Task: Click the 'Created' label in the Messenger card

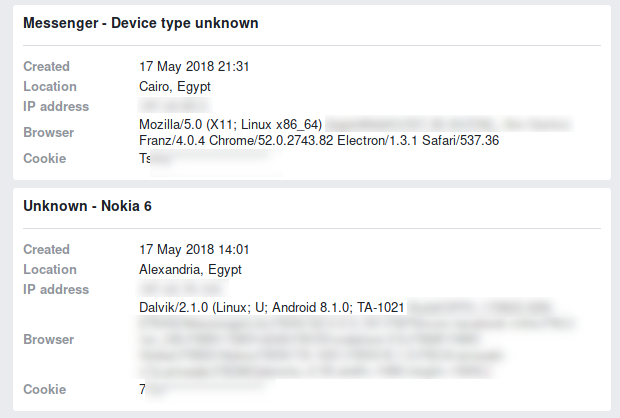Action: click(46, 66)
